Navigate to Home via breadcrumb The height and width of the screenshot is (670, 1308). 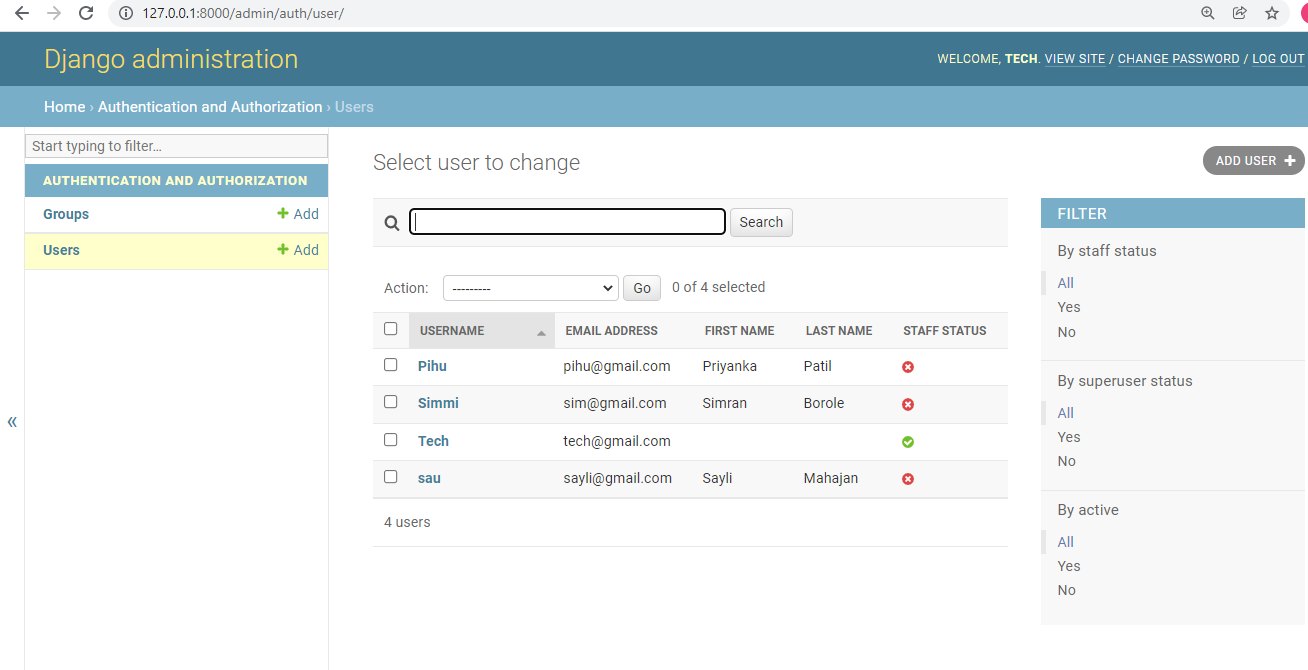tap(64, 106)
